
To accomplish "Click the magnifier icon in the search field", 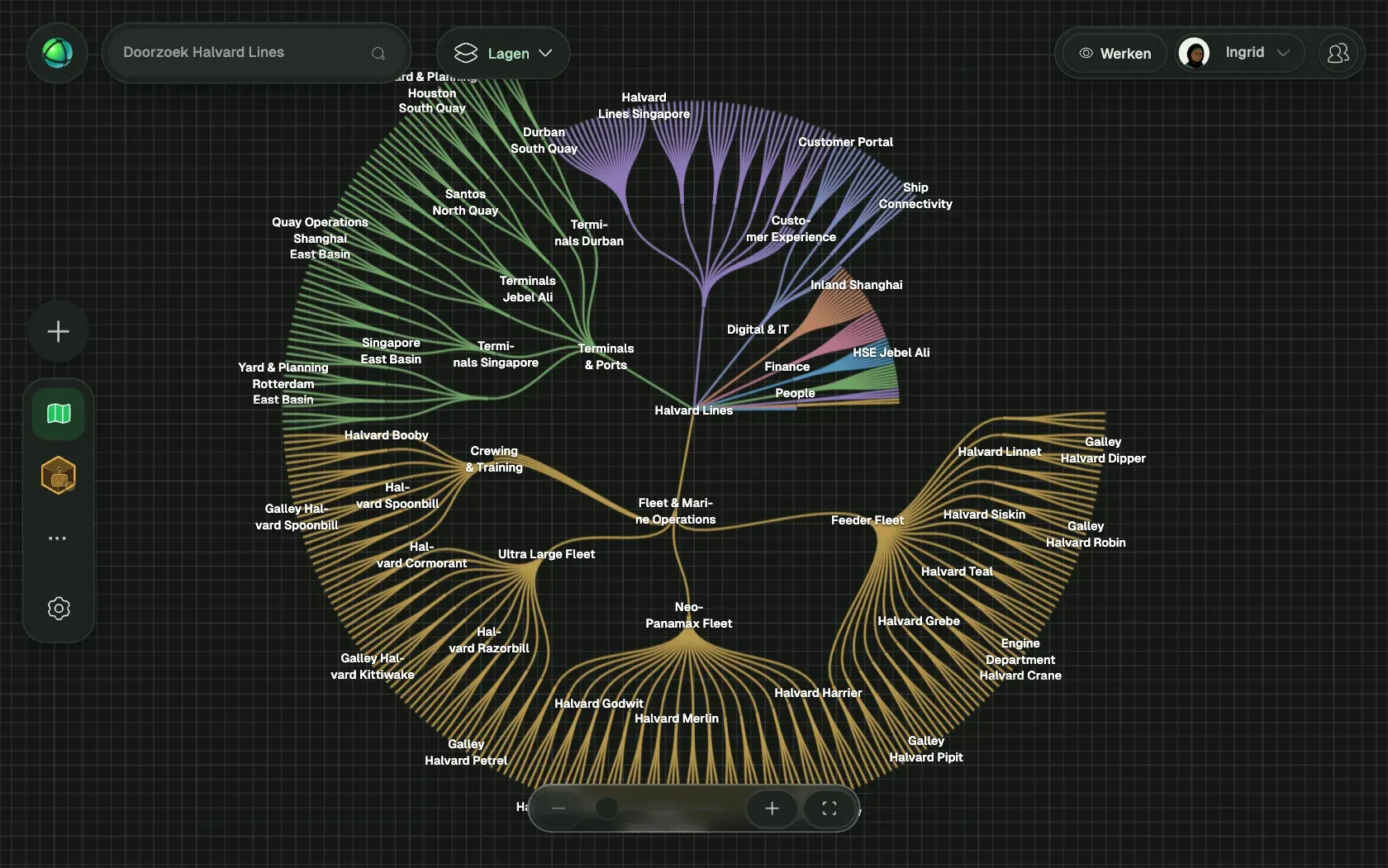I will coord(378,54).
